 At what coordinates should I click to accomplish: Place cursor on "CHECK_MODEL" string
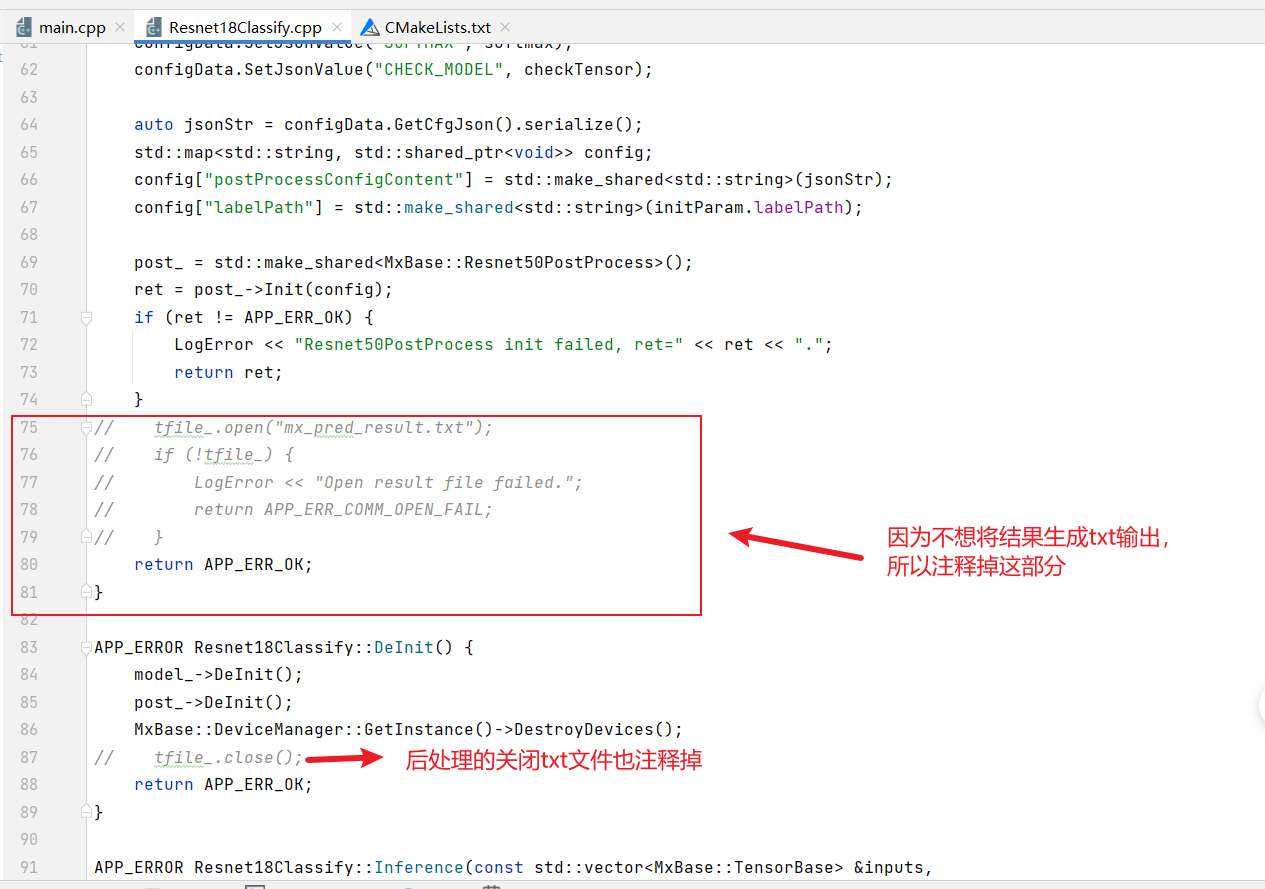(439, 70)
